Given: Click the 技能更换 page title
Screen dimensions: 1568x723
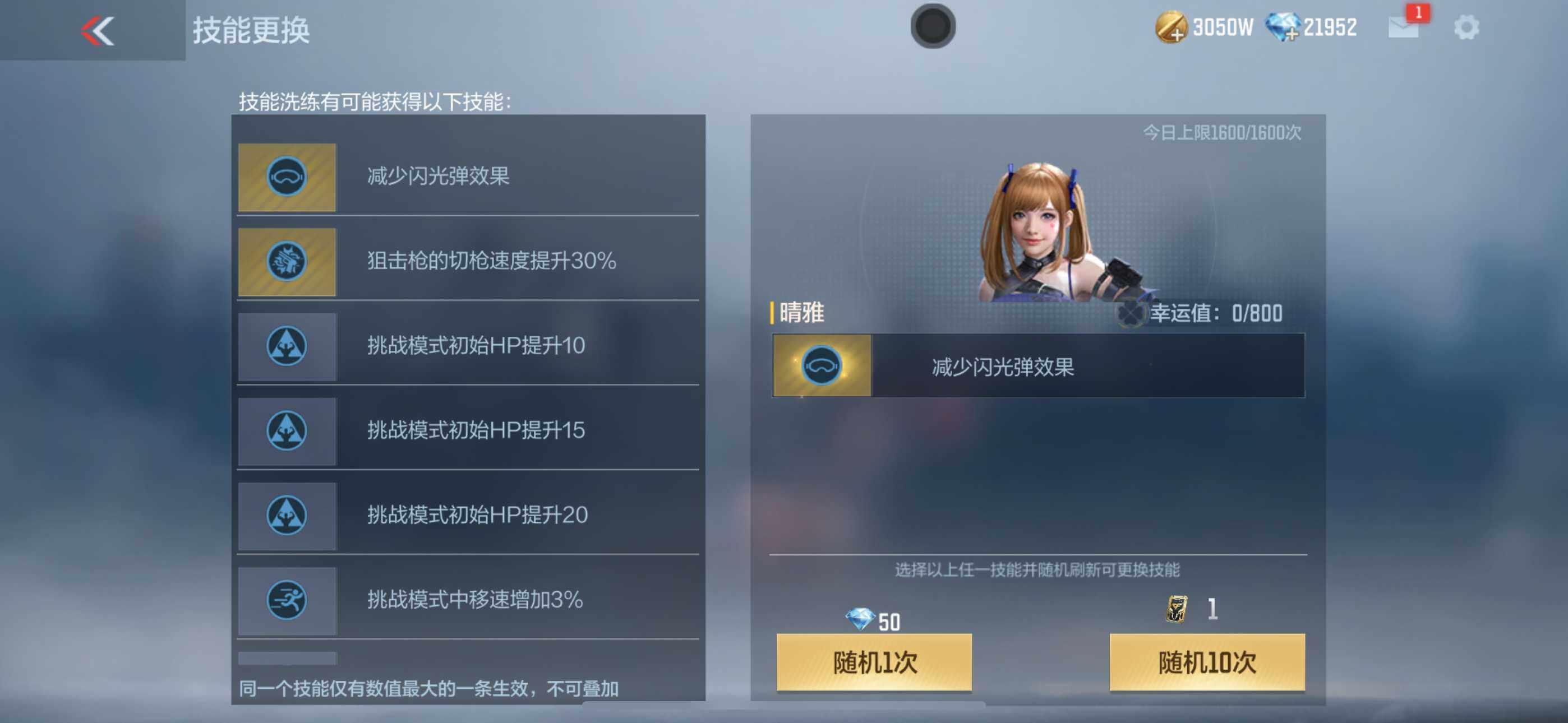Looking at the screenshot, I should [x=251, y=30].
